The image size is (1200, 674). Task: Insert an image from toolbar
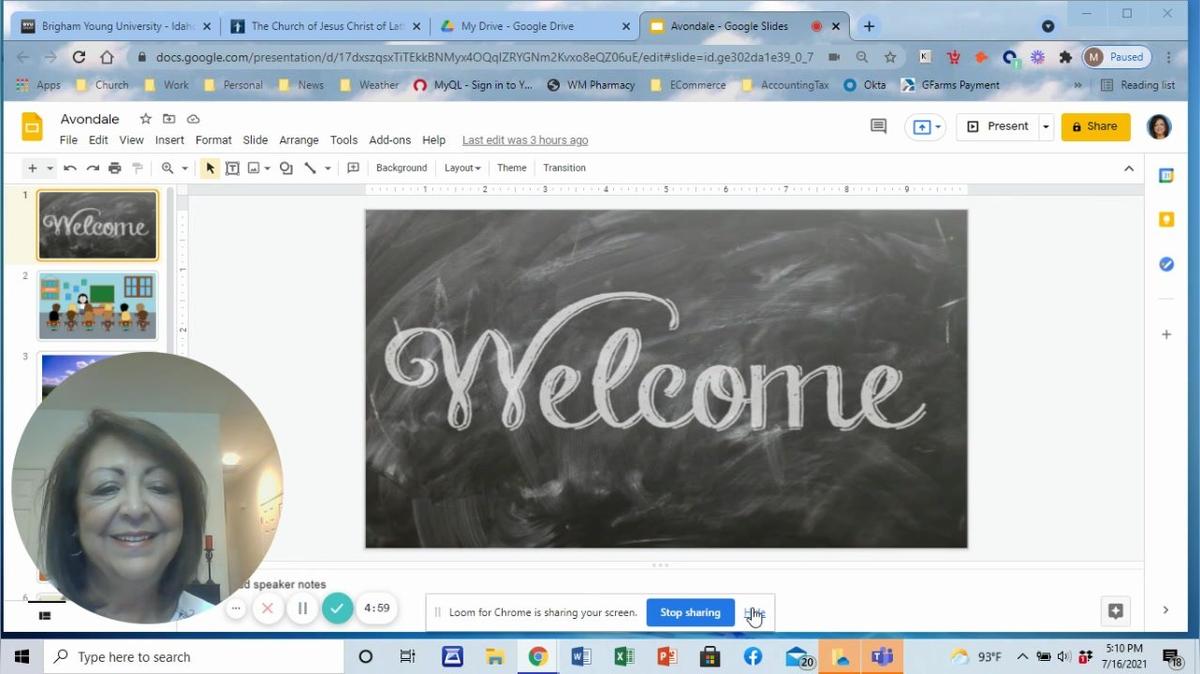click(254, 168)
